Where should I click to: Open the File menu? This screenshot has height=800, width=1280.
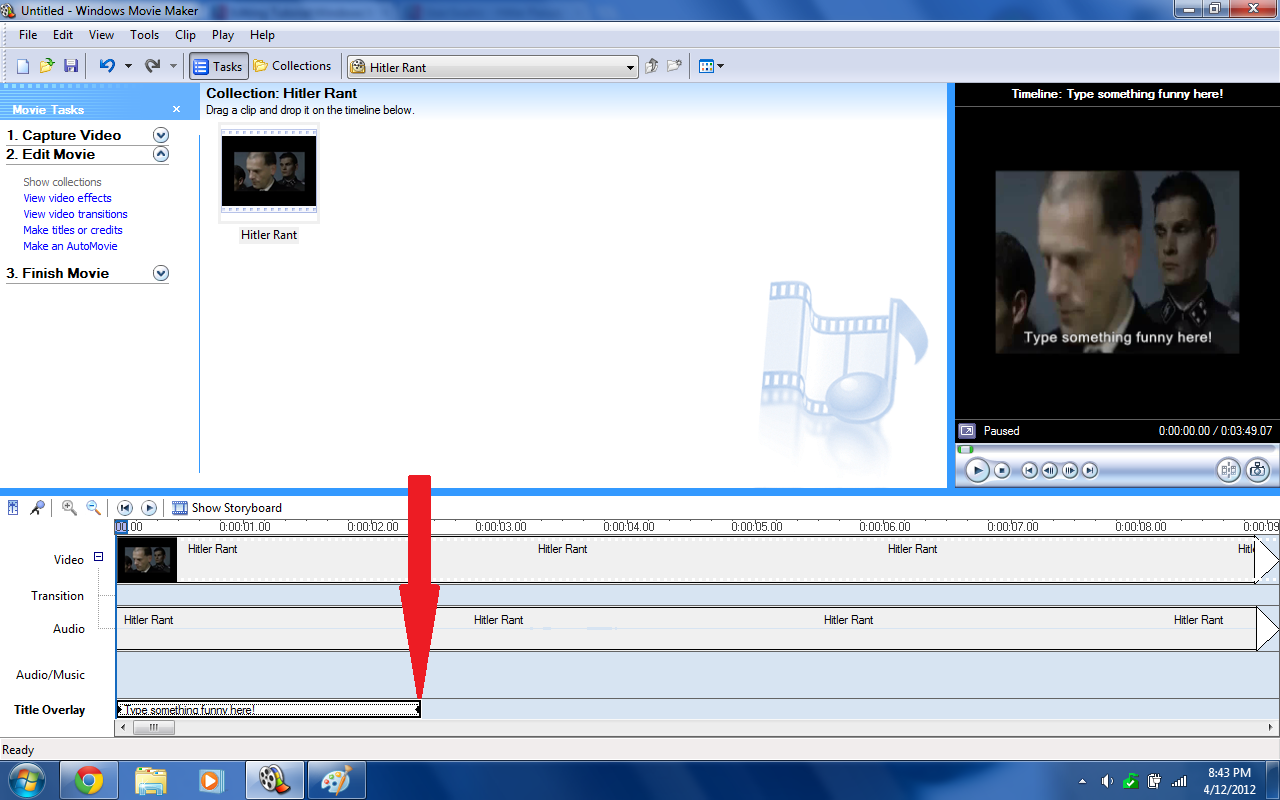(28, 35)
